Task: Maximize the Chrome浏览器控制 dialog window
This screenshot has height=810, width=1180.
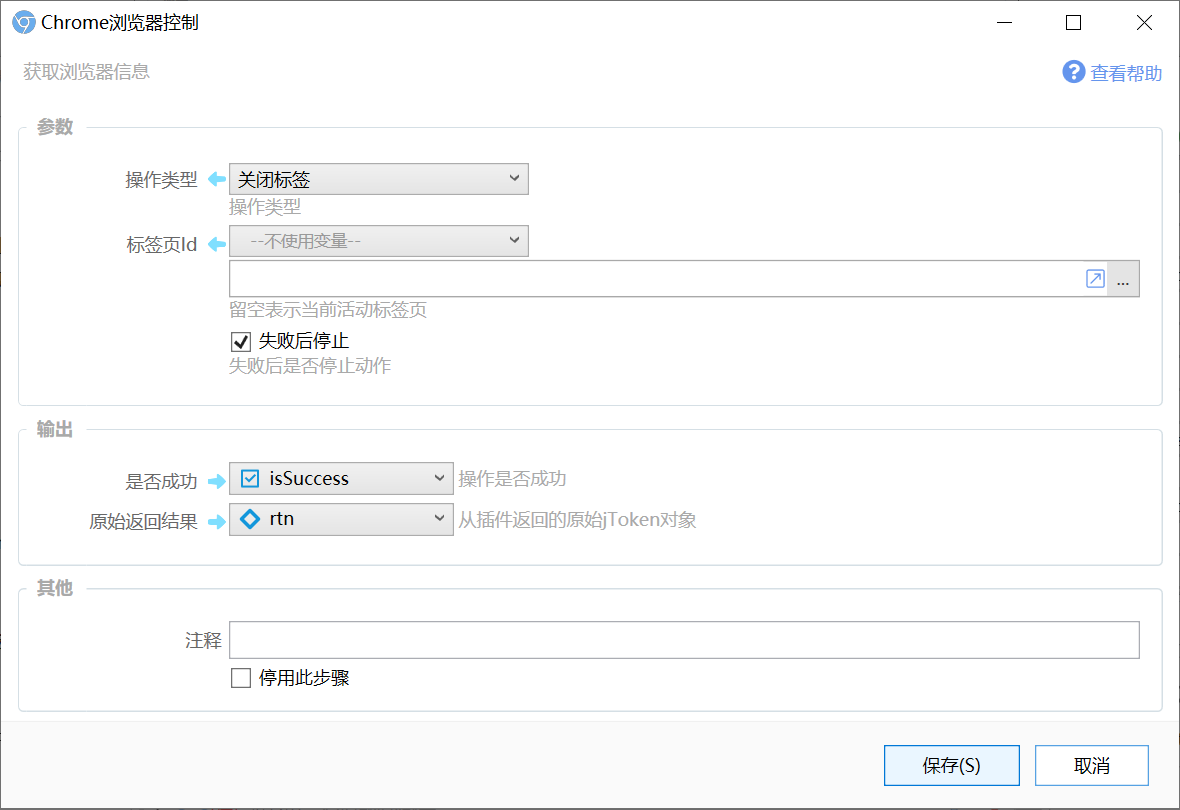Action: tap(1074, 23)
